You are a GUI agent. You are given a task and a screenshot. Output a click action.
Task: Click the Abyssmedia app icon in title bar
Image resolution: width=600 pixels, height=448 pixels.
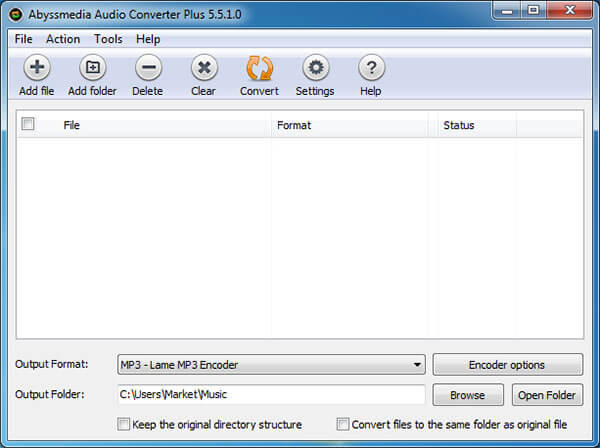tap(16, 15)
